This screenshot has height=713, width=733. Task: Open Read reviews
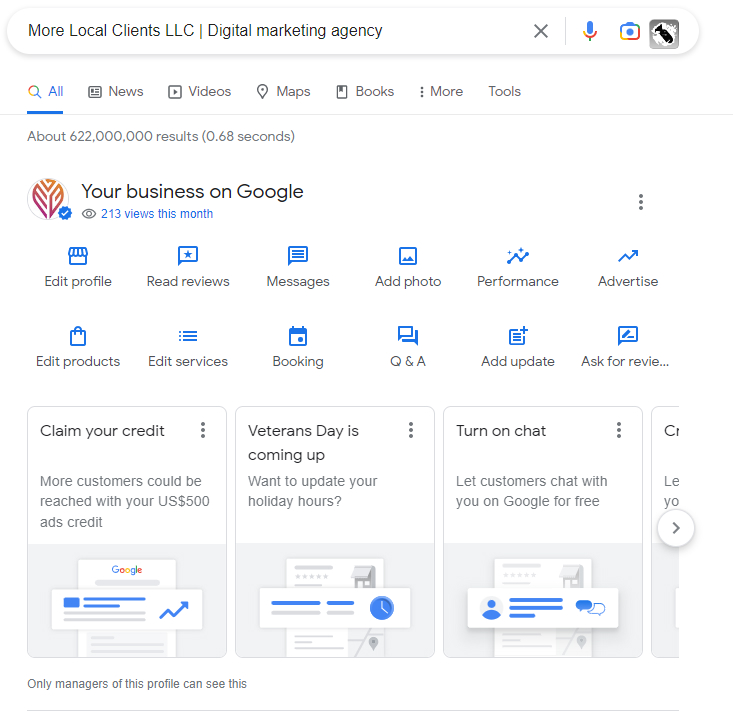pyautogui.click(x=188, y=257)
